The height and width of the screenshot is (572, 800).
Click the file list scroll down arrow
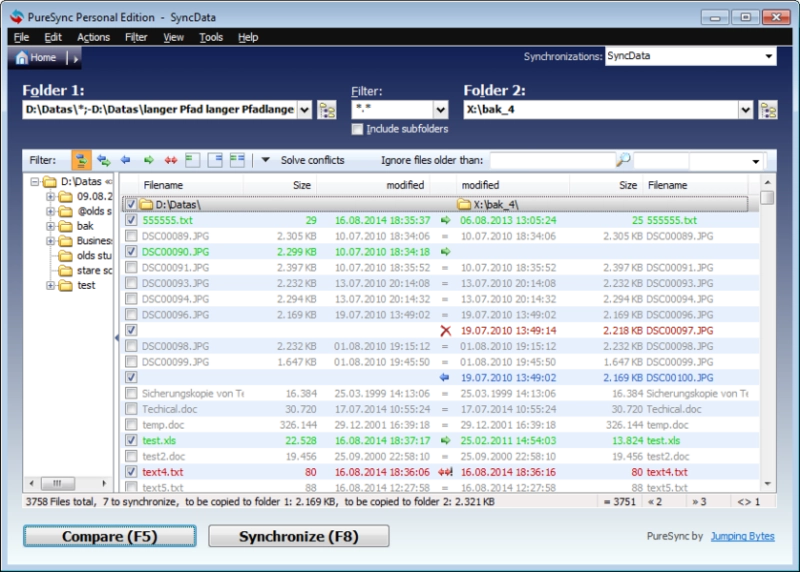(767, 484)
